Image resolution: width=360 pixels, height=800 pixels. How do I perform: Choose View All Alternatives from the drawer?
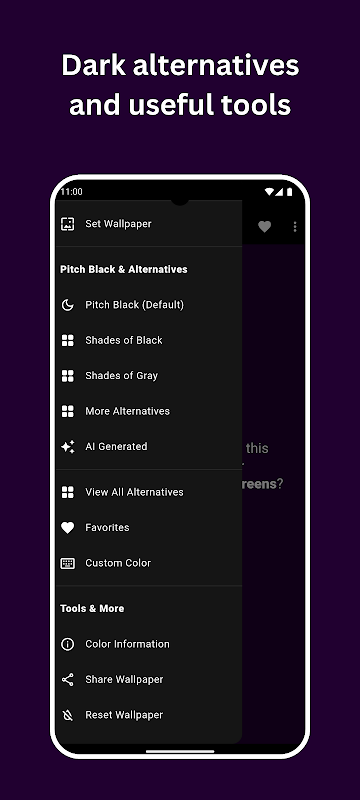click(x=148, y=492)
